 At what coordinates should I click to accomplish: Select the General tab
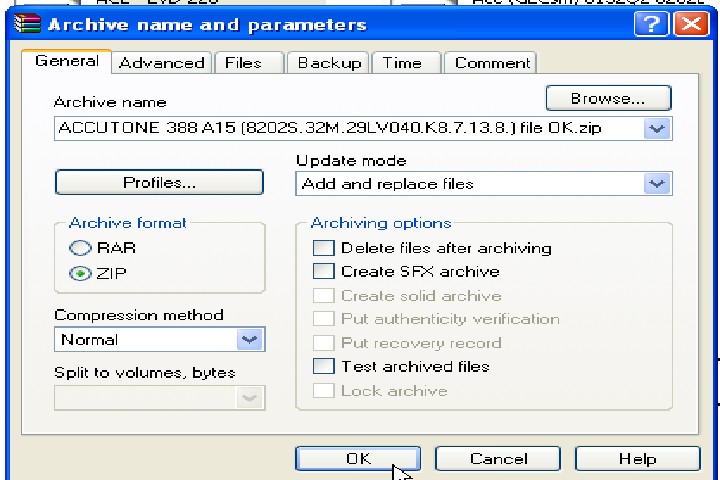(67, 61)
